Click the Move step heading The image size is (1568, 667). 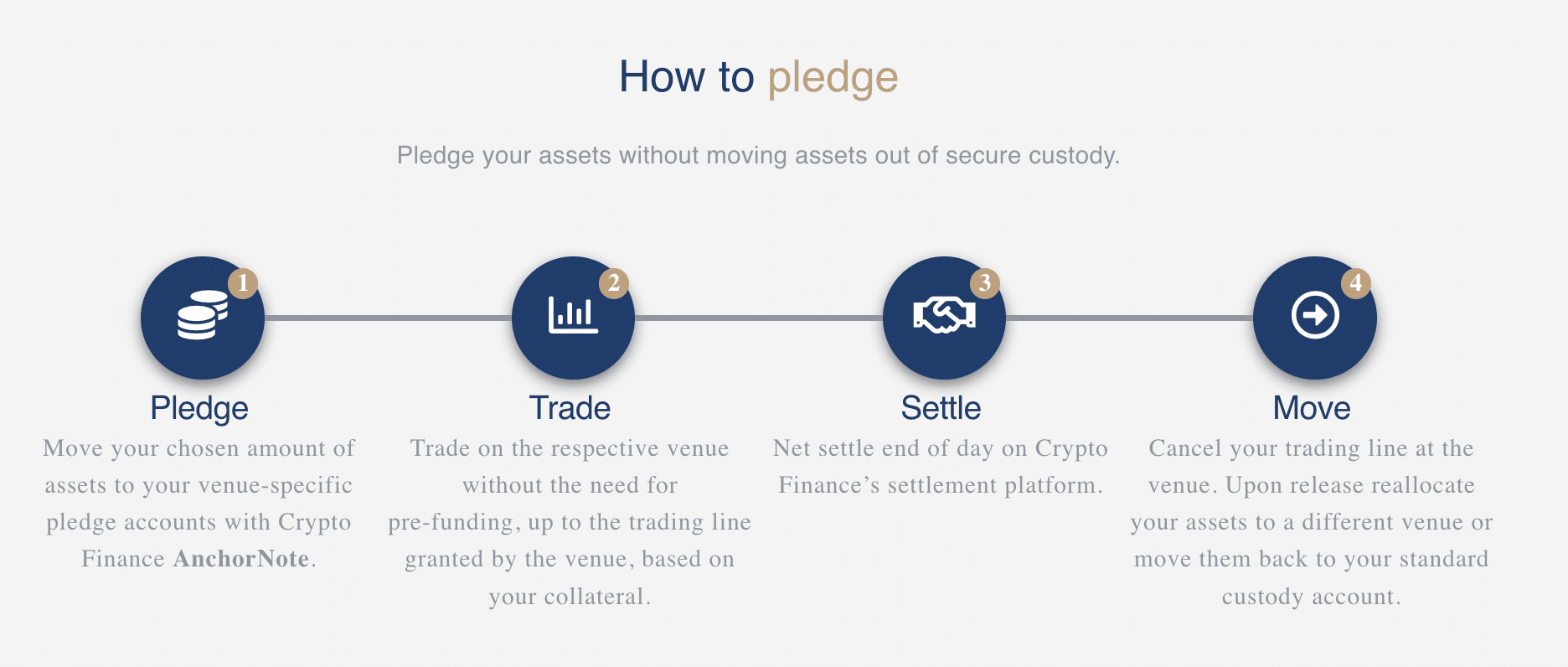pyautogui.click(x=1312, y=408)
